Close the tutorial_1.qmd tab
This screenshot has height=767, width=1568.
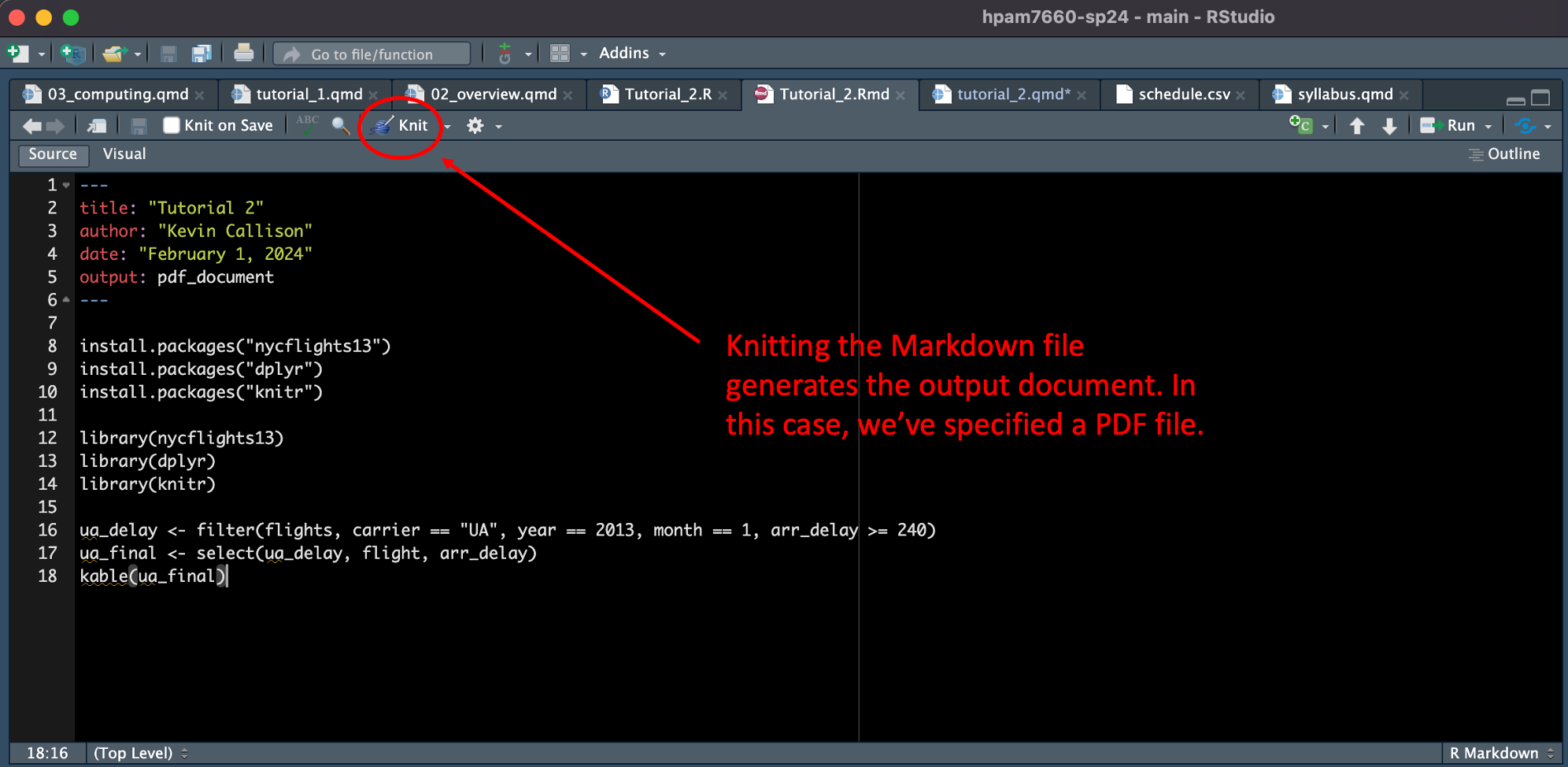[x=373, y=95]
